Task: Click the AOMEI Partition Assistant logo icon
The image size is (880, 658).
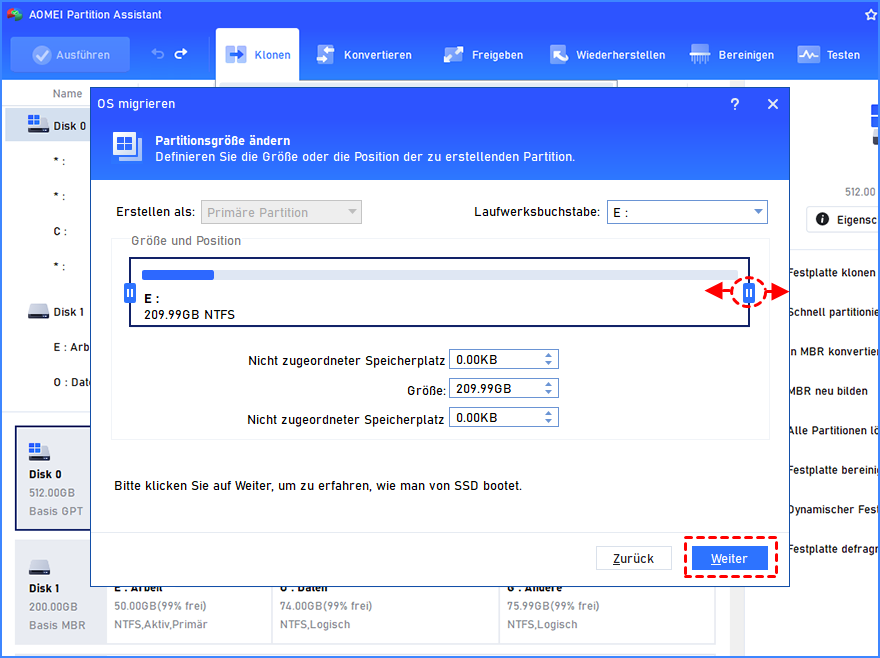Action: (14, 15)
